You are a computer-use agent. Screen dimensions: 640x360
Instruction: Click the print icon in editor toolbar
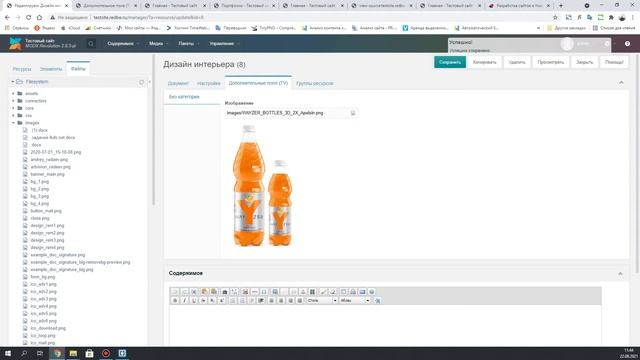click(353, 291)
